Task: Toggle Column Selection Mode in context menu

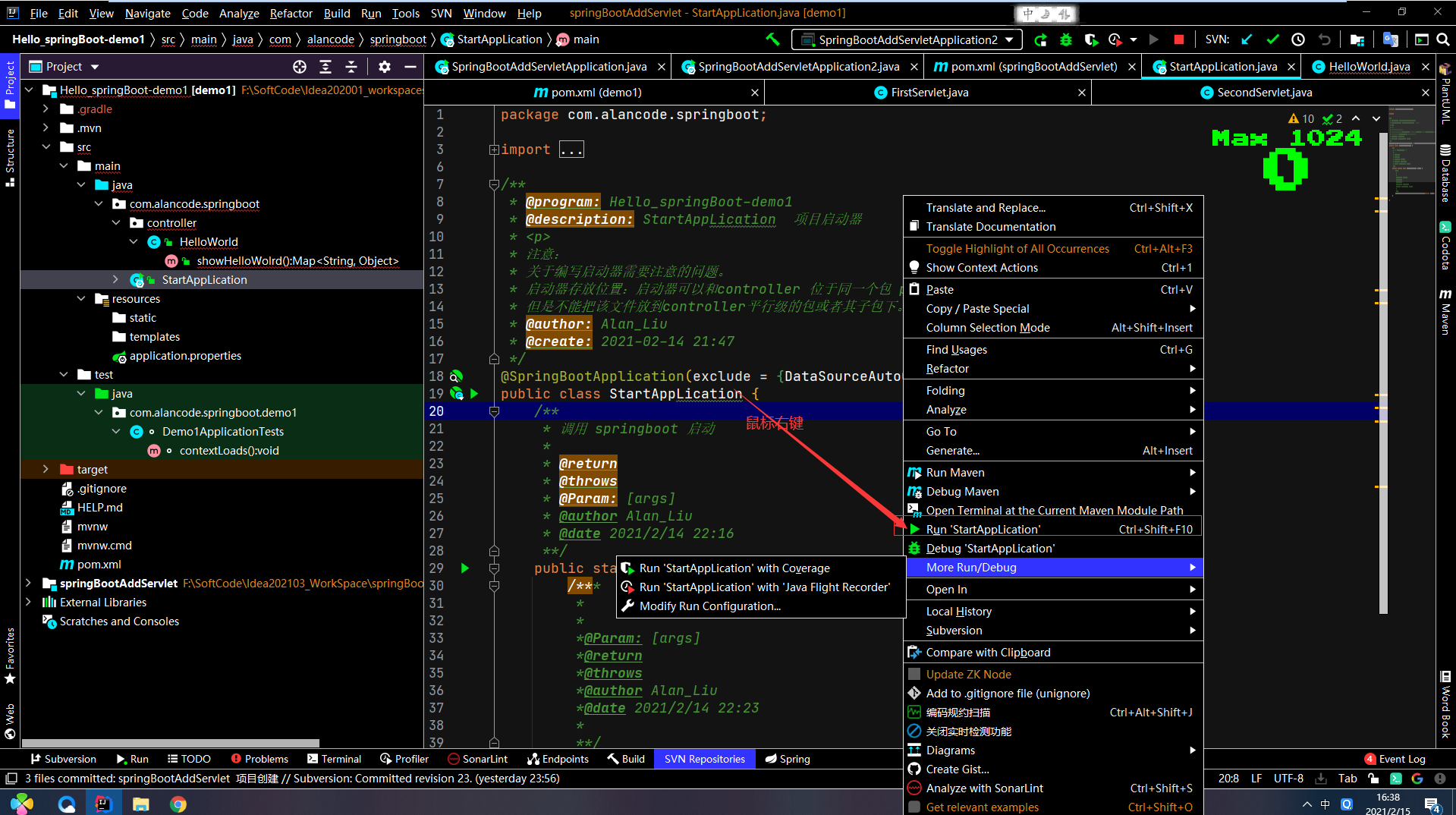Action: coord(1054,328)
